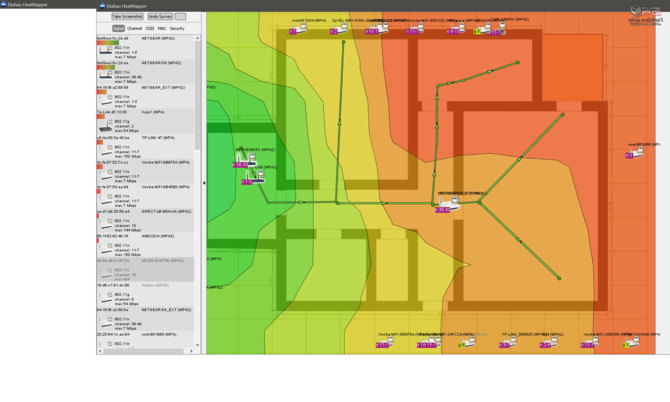Click the Ekahau logo in the map corner
This screenshot has height=402, width=670.
[645, 15]
